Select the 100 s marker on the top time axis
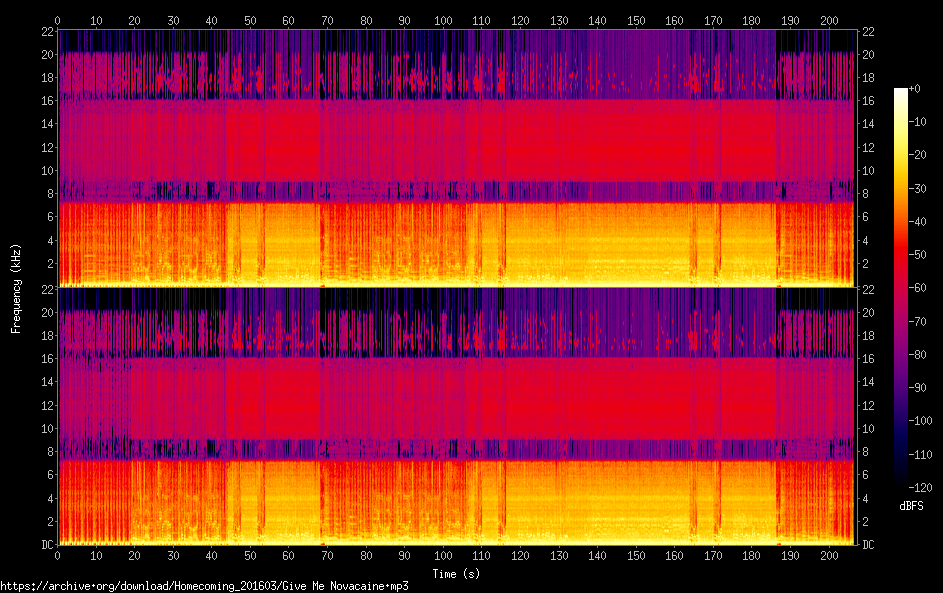The image size is (943, 593). coord(443,20)
